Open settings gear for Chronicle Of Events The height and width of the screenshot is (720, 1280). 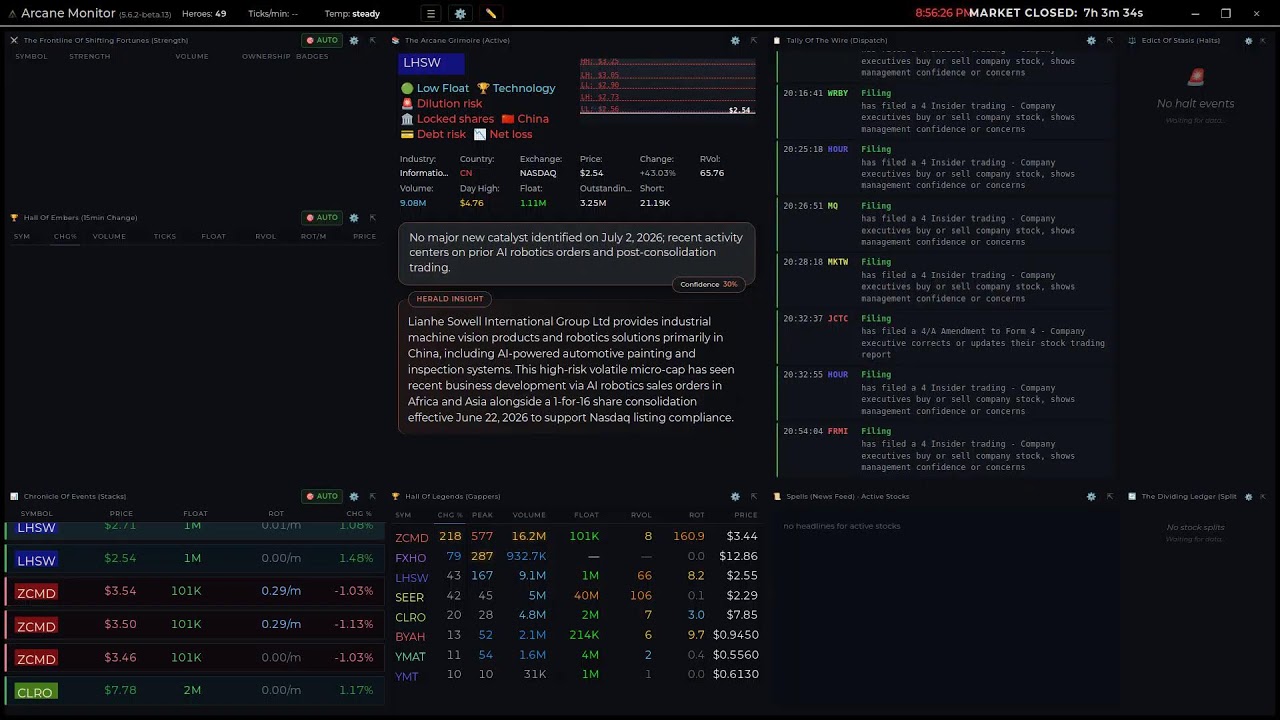point(354,496)
